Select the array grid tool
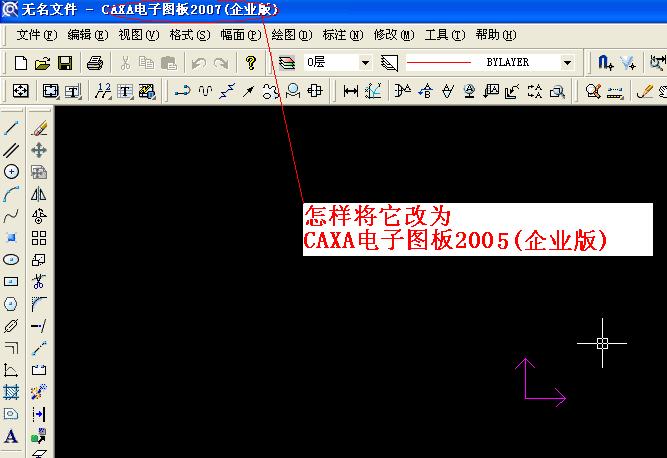 click(39, 238)
